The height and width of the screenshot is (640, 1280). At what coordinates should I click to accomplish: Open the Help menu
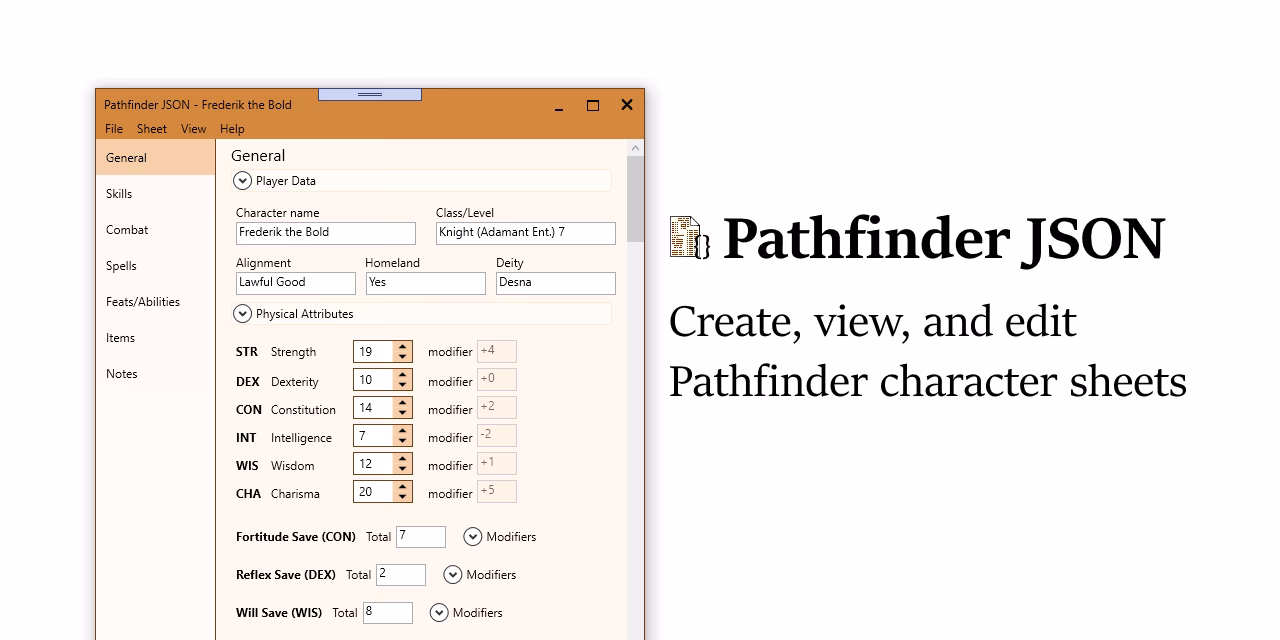(232, 129)
